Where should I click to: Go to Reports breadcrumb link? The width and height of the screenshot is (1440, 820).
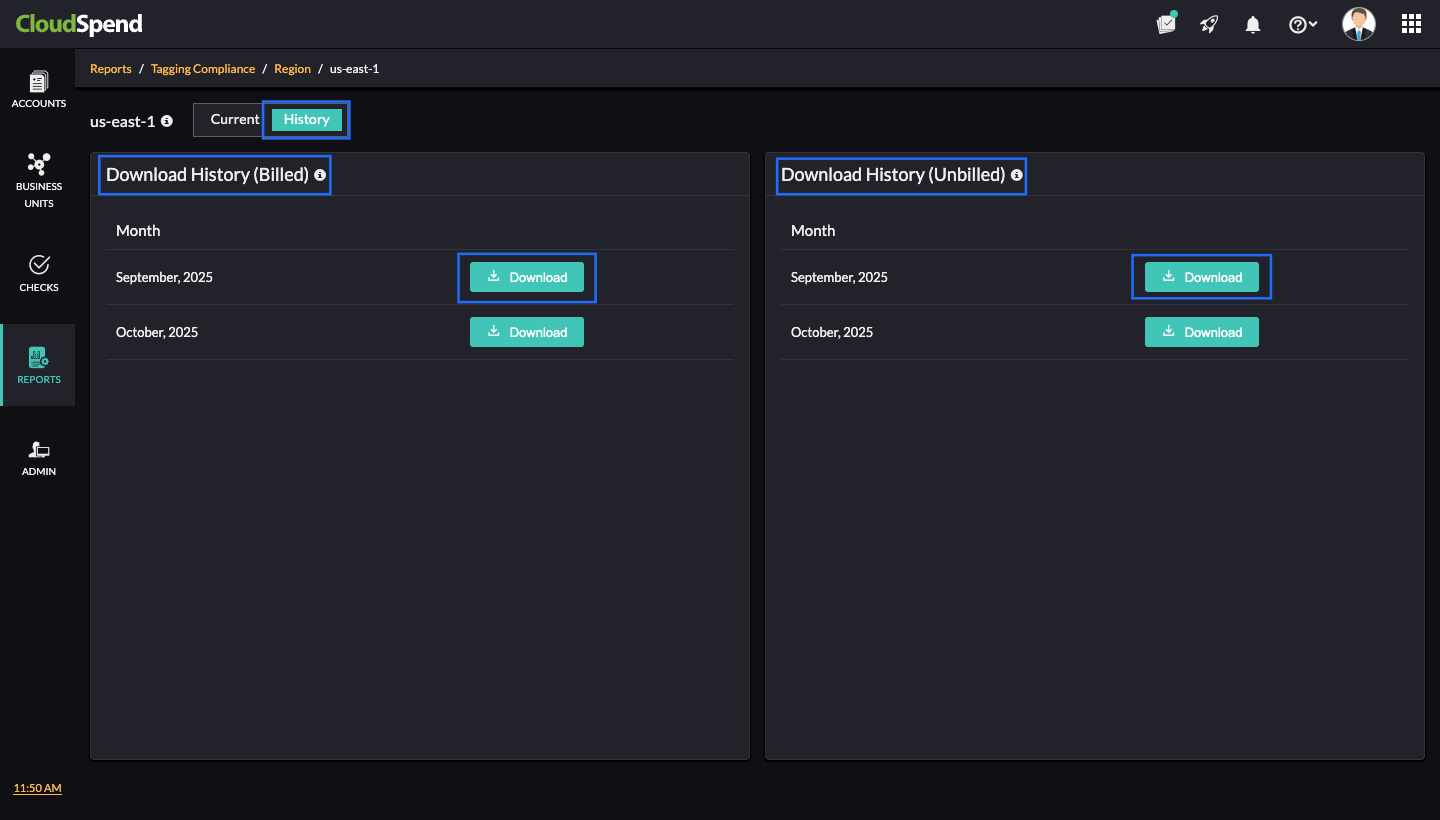111,69
